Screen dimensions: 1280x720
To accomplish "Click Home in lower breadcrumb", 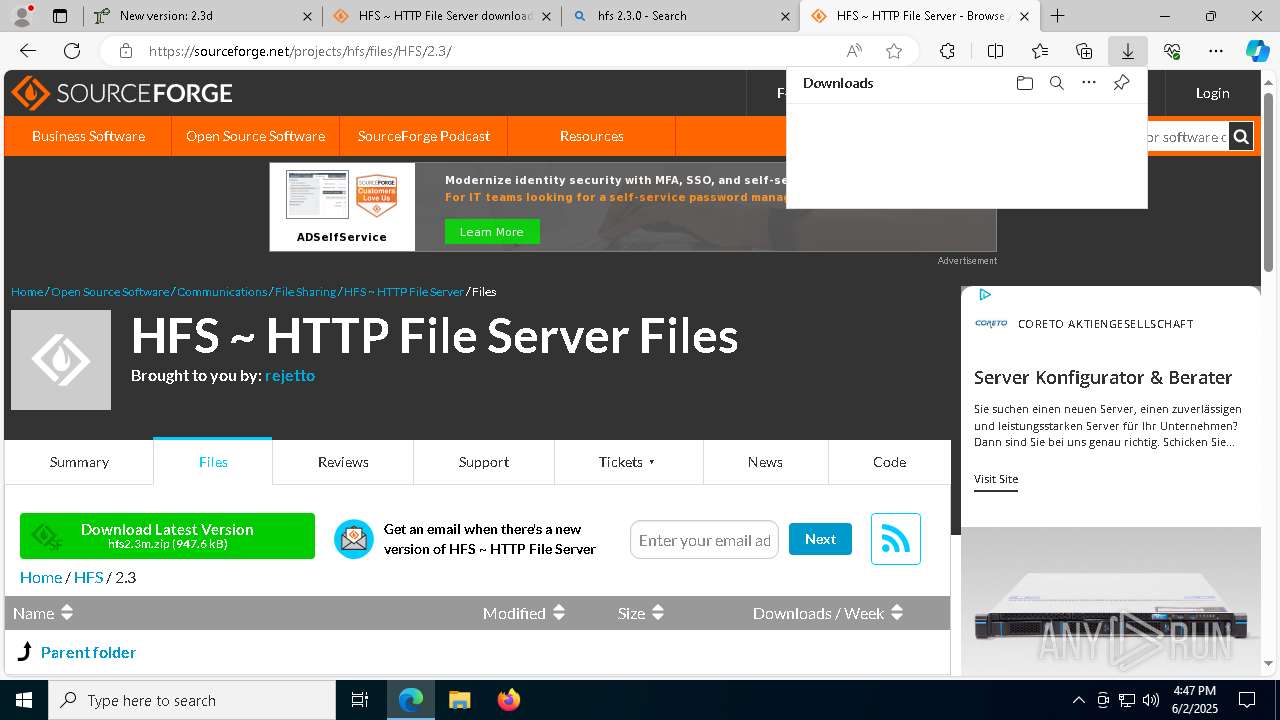I will 41,577.
